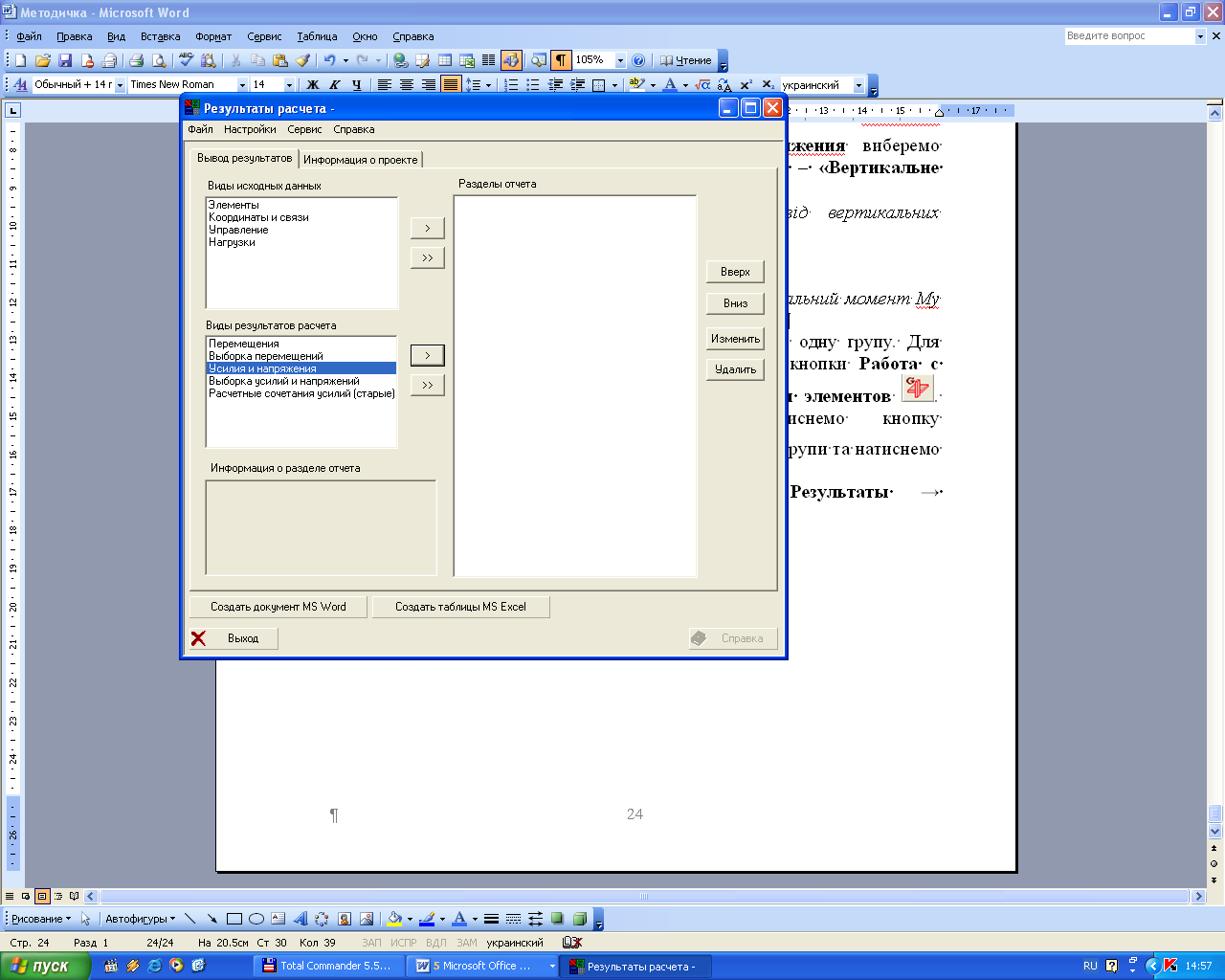Open Word Help with the question mark icon

(638, 60)
